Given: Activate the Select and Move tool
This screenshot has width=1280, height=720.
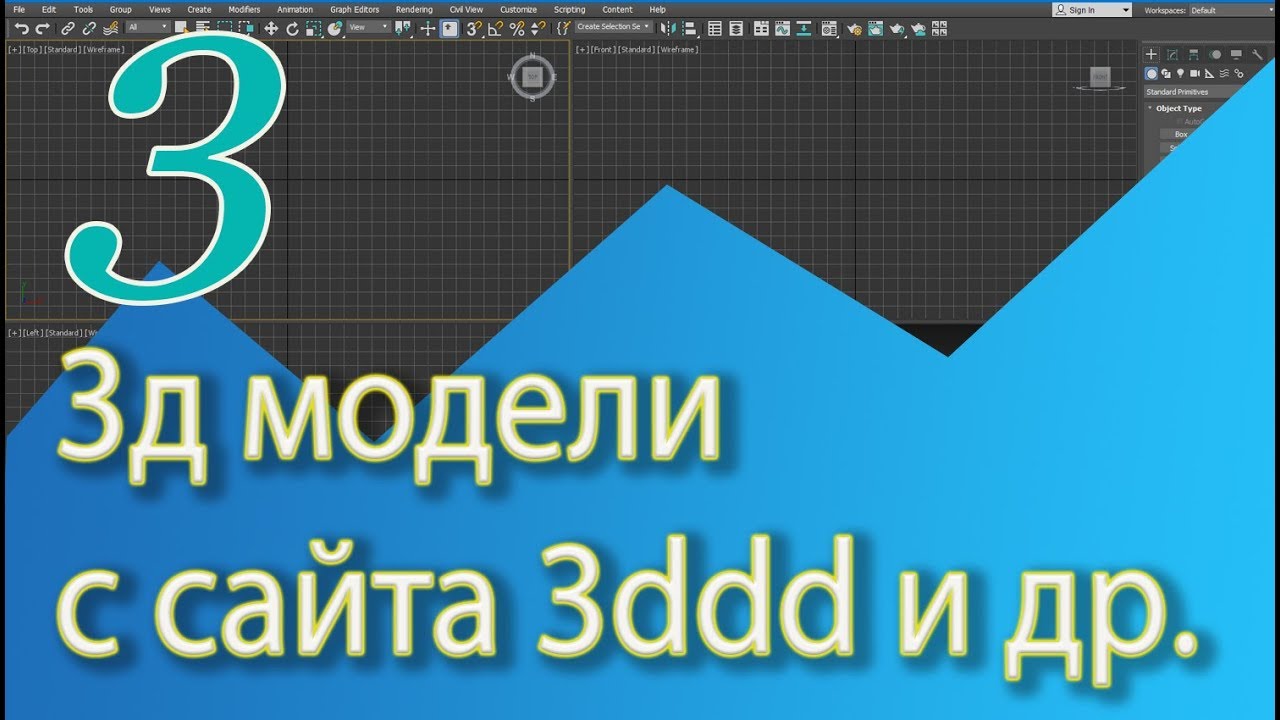Looking at the screenshot, I should coord(271,28).
